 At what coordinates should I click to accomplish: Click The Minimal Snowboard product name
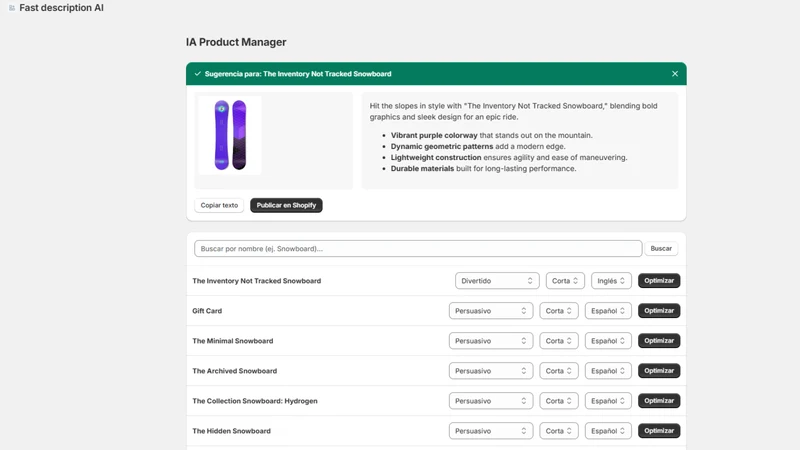coord(233,341)
